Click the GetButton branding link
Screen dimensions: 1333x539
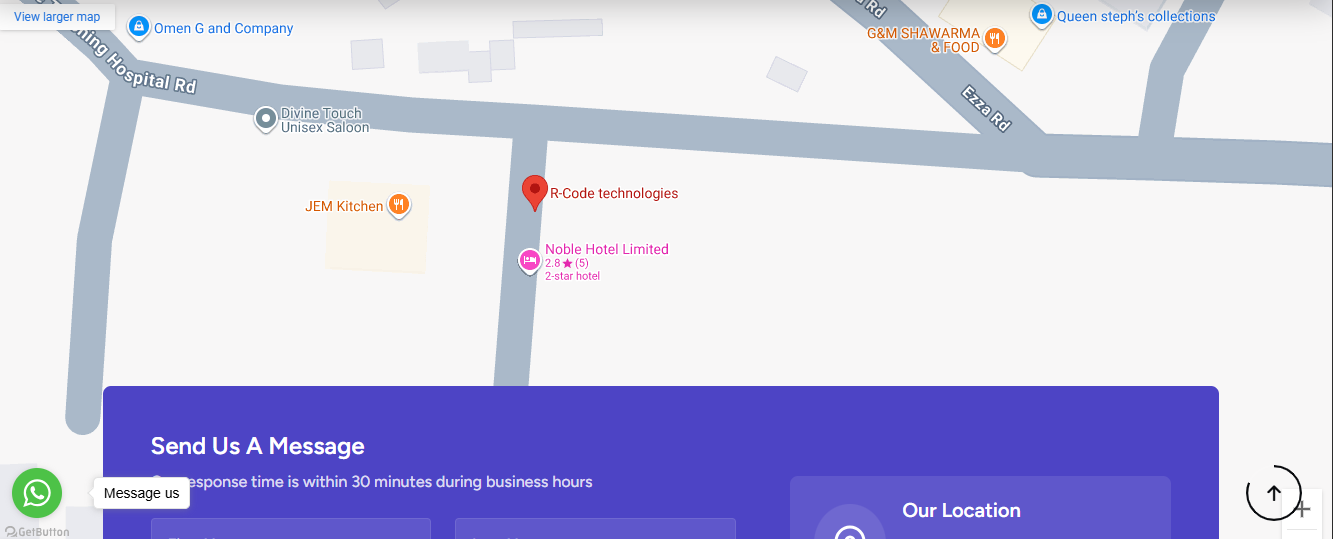36,532
